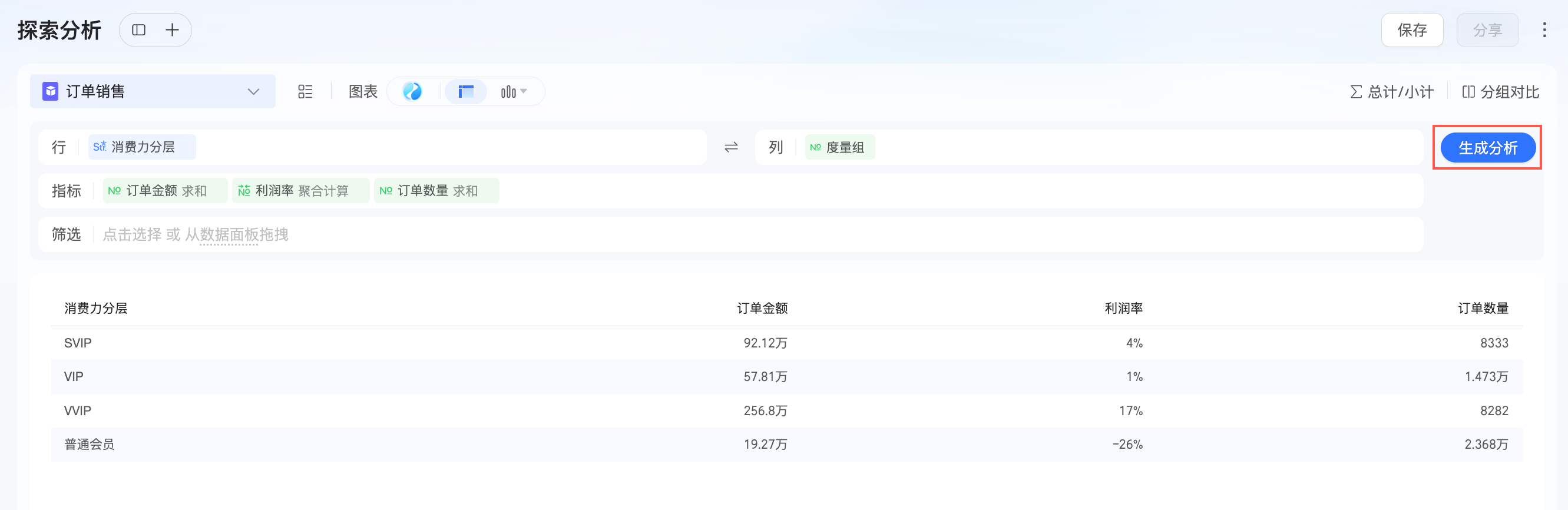Image resolution: width=1568 pixels, height=510 pixels.
Task: Select the SVIP row label
Action: click(78, 343)
